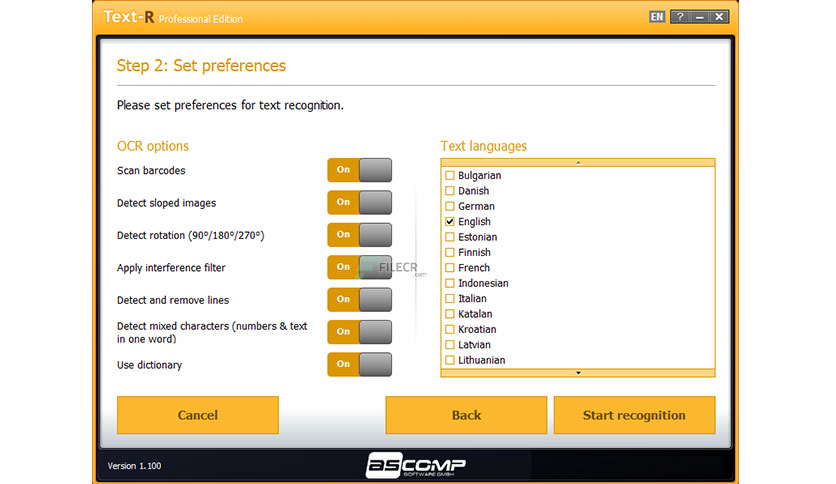The image size is (836, 484).
Task: Click the language list scroll-down arrow
Action: (578, 373)
